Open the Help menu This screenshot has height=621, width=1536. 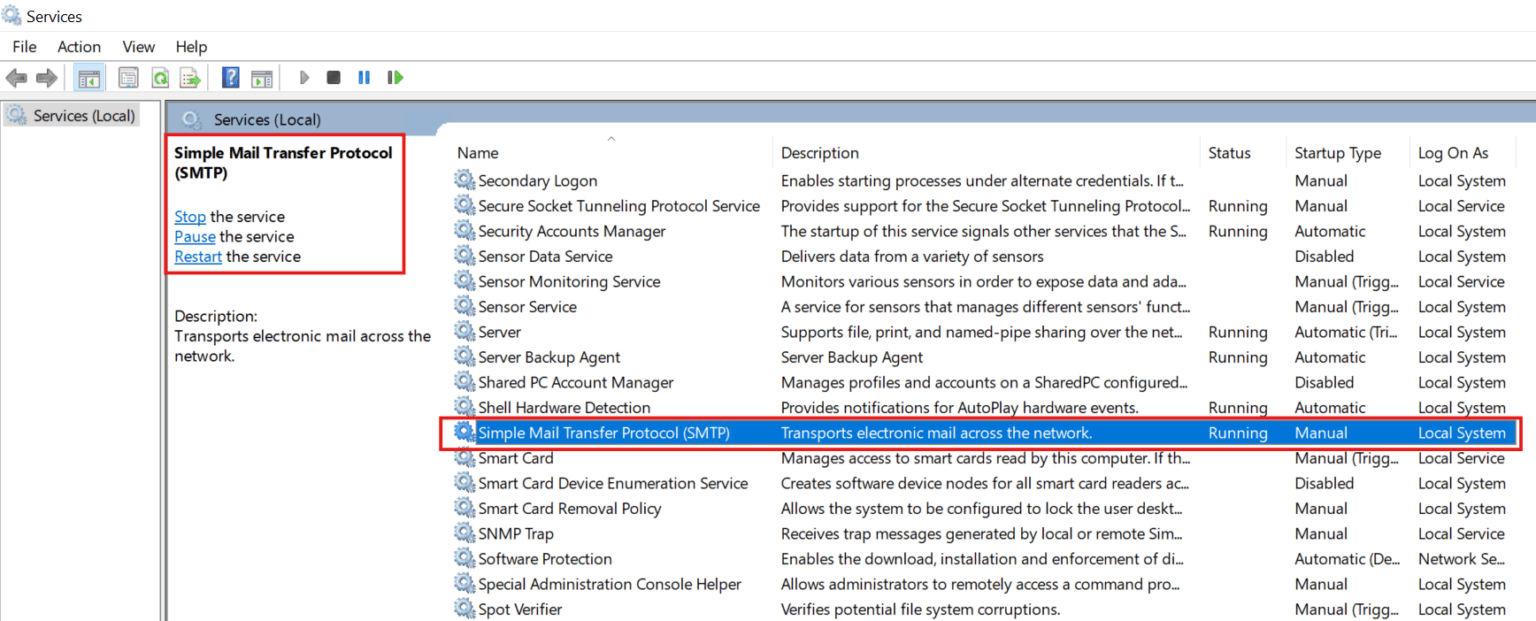191,46
